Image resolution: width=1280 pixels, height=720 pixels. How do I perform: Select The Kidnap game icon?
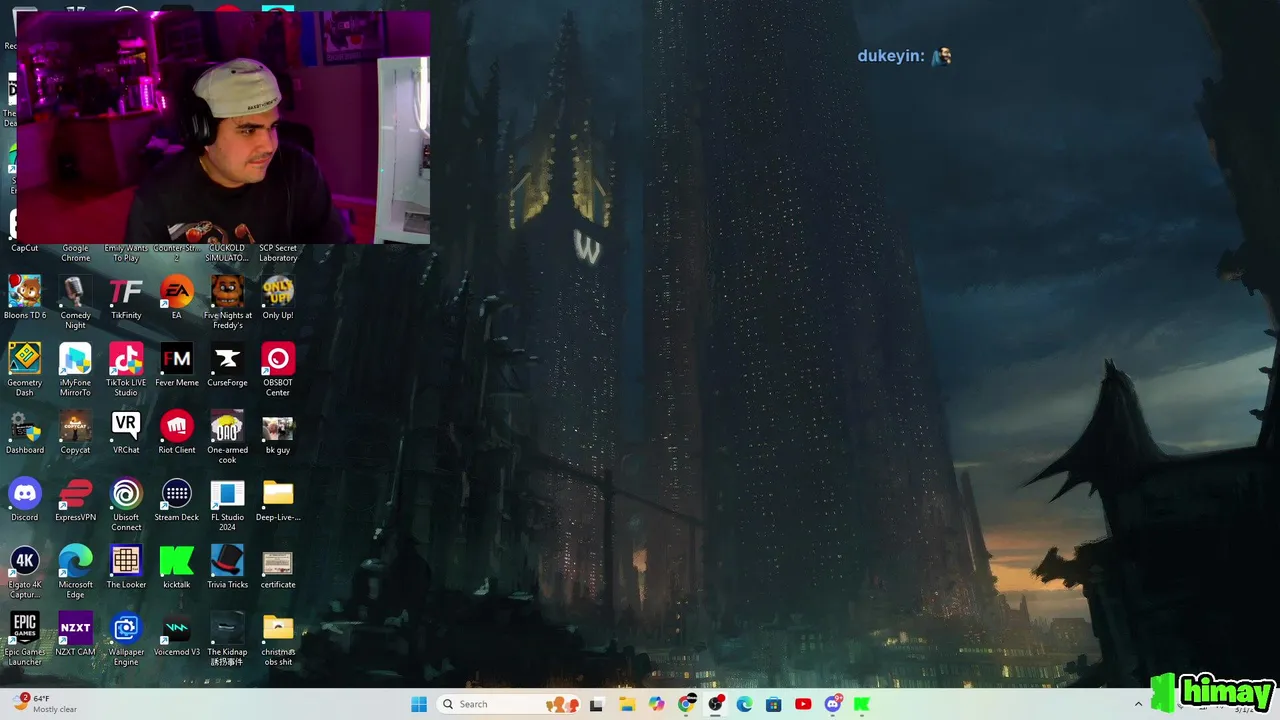[x=227, y=639]
